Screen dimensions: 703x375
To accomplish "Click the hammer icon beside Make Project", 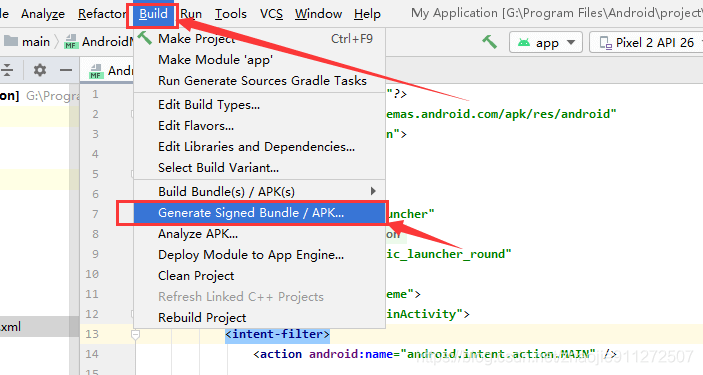I will (145, 38).
